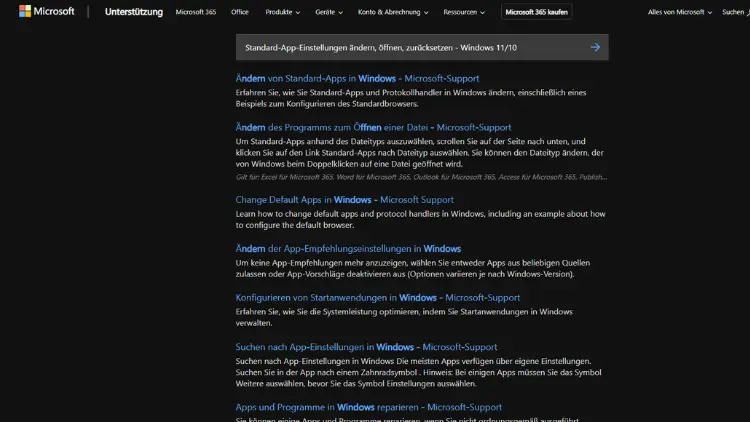Expand the Alles von Microsoft dropdown
This screenshot has width=750, height=422.
click(680, 12)
